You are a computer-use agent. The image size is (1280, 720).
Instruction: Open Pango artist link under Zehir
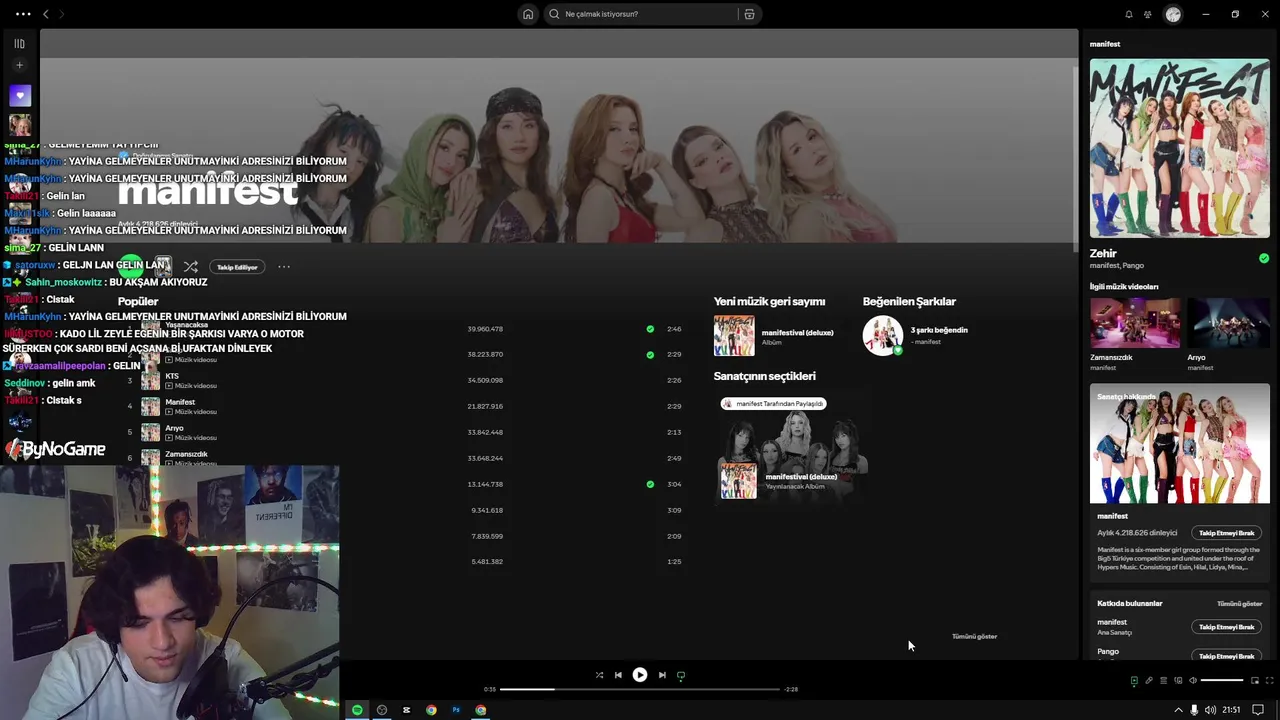coord(1133,266)
